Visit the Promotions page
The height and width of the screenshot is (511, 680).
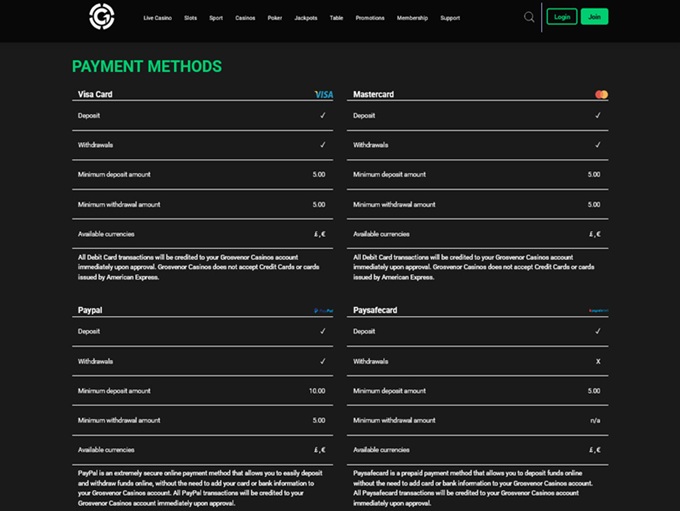point(370,18)
